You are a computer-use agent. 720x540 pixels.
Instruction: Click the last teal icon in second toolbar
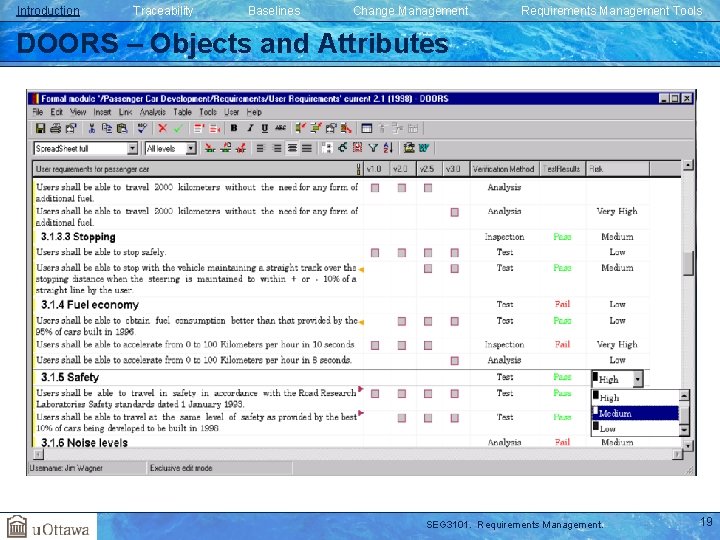pyautogui.click(x=423, y=148)
